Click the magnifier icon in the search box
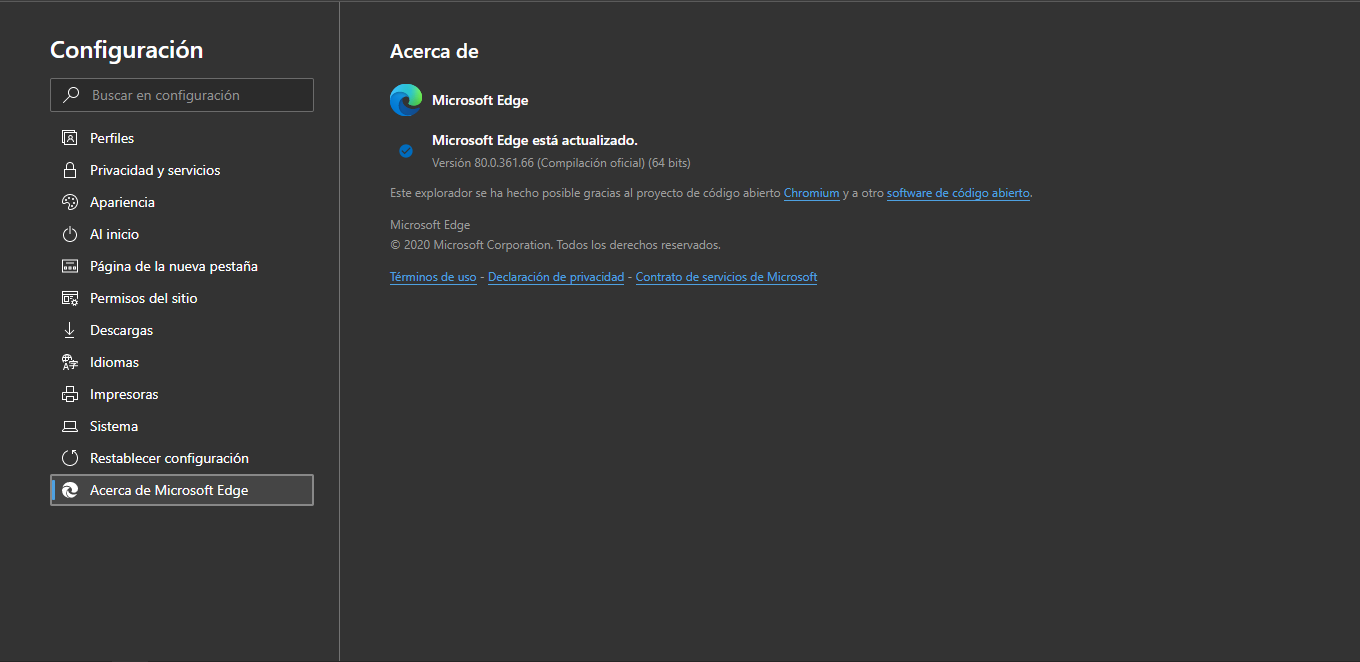 (71, 95)
